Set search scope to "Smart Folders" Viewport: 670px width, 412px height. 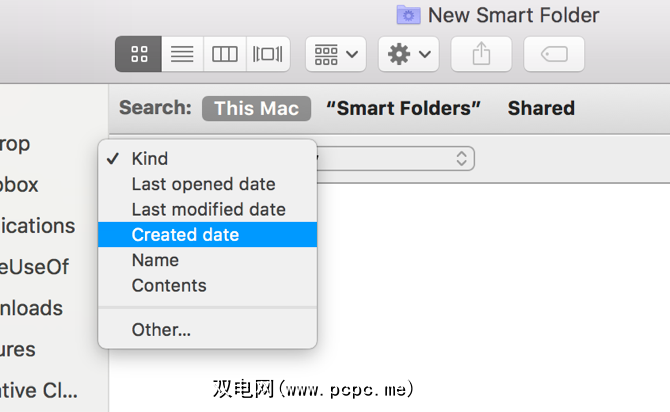(403, 108)
